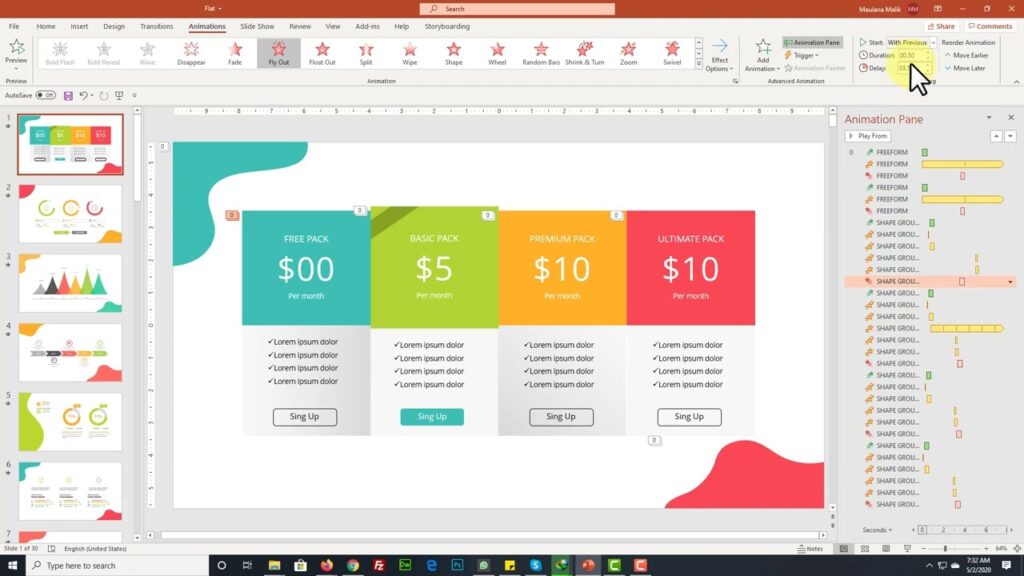Toggle AutoSave switch
Viewport: 1024px width, 576px height.
(x=45, y=95)
